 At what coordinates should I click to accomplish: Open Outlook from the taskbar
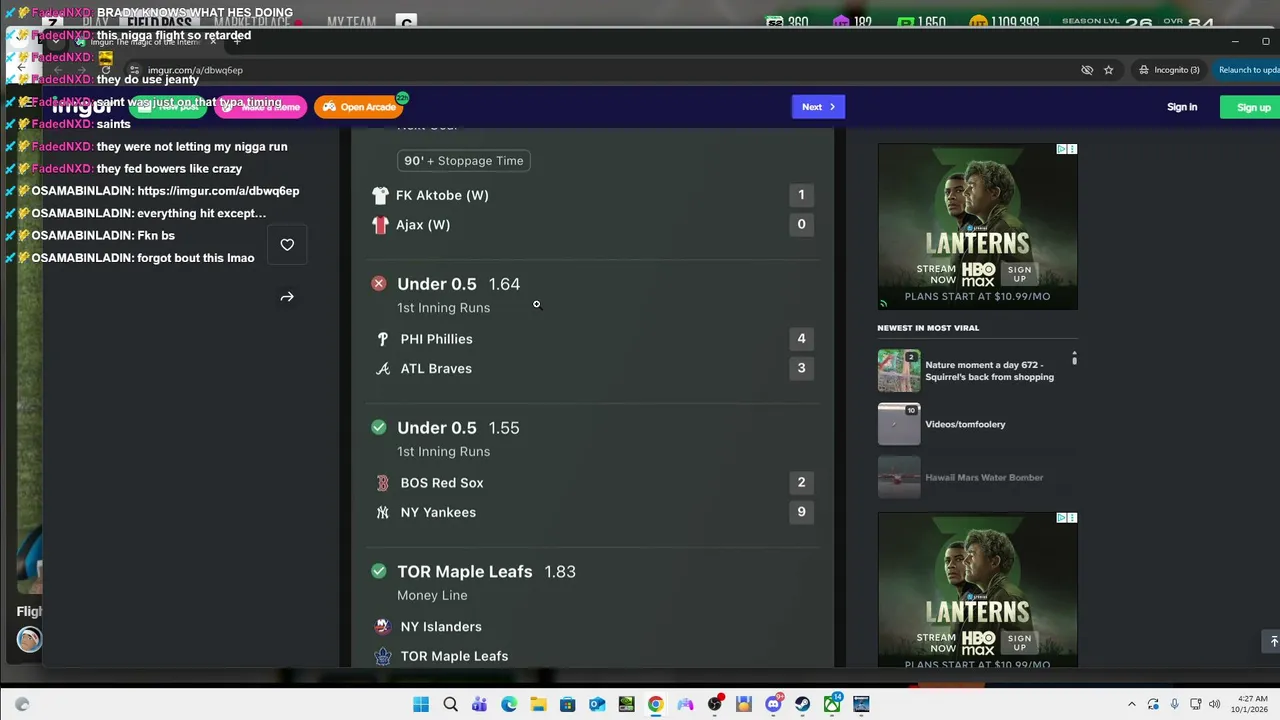click(x=597, y=704)
